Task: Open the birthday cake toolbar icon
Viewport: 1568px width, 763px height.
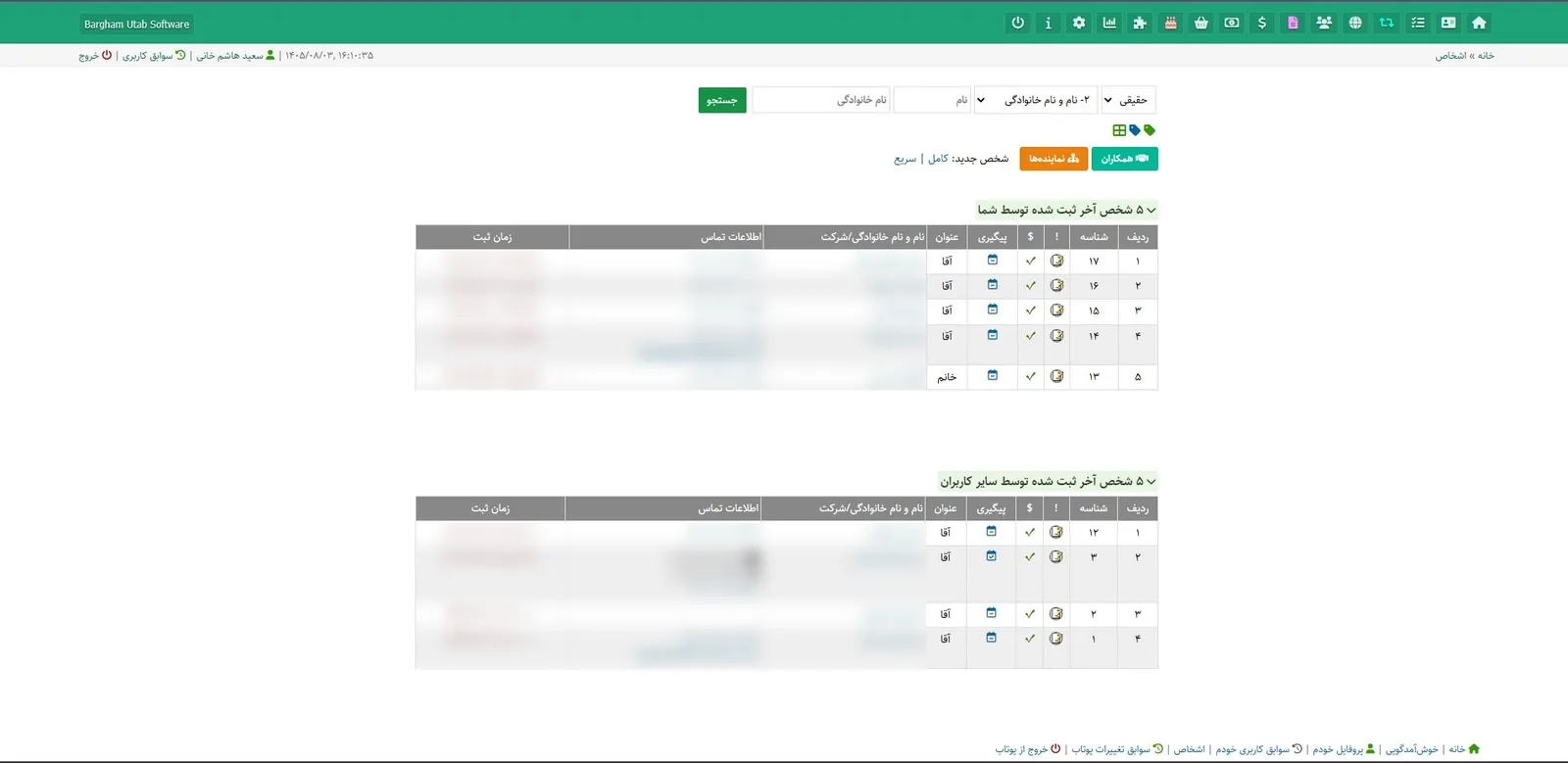Action: pos(1170,24)
